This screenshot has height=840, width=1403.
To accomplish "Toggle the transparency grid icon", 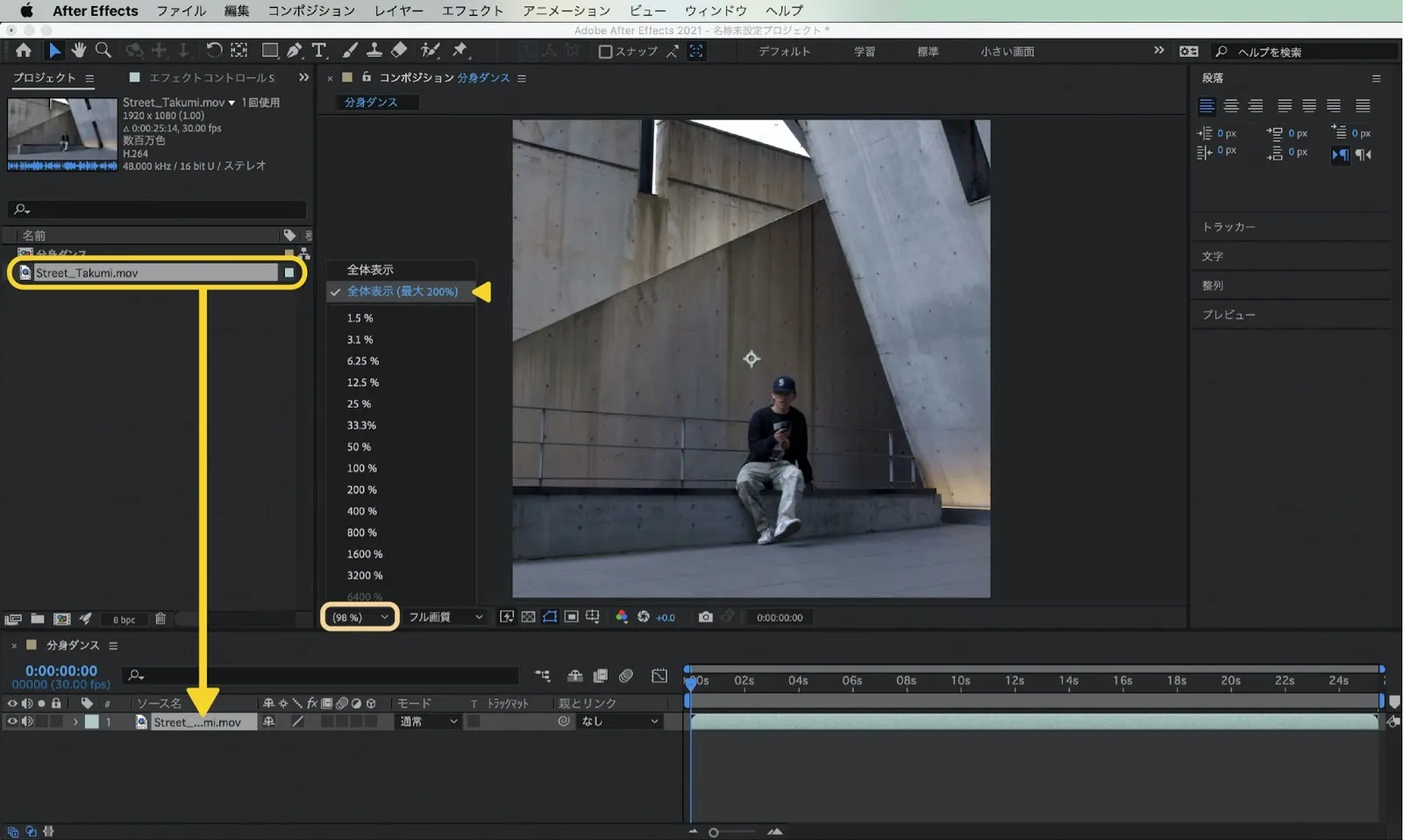I will point(528,616).
